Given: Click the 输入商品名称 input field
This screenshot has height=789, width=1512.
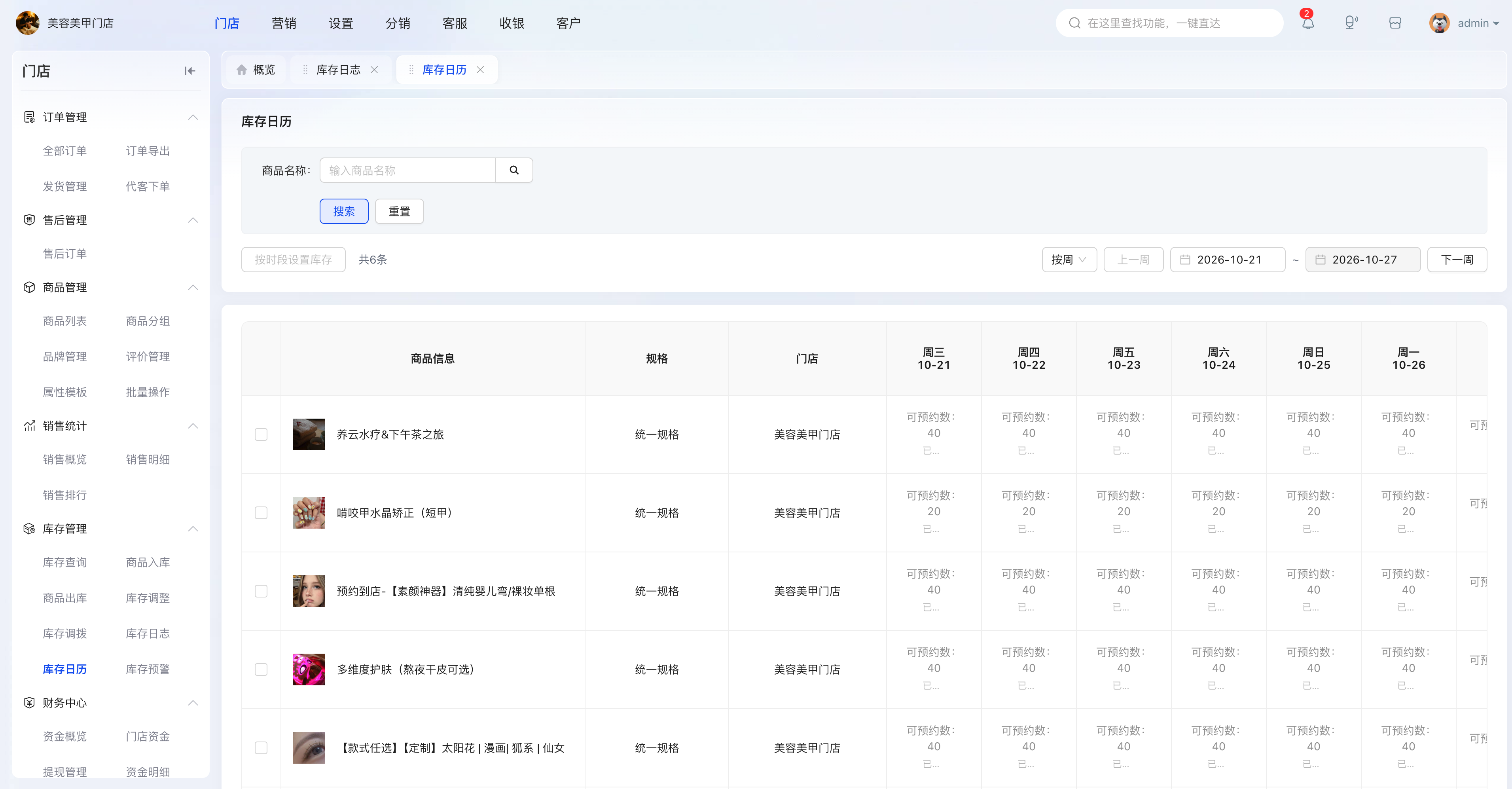Looking at the screenshot, I should point(408,170).
